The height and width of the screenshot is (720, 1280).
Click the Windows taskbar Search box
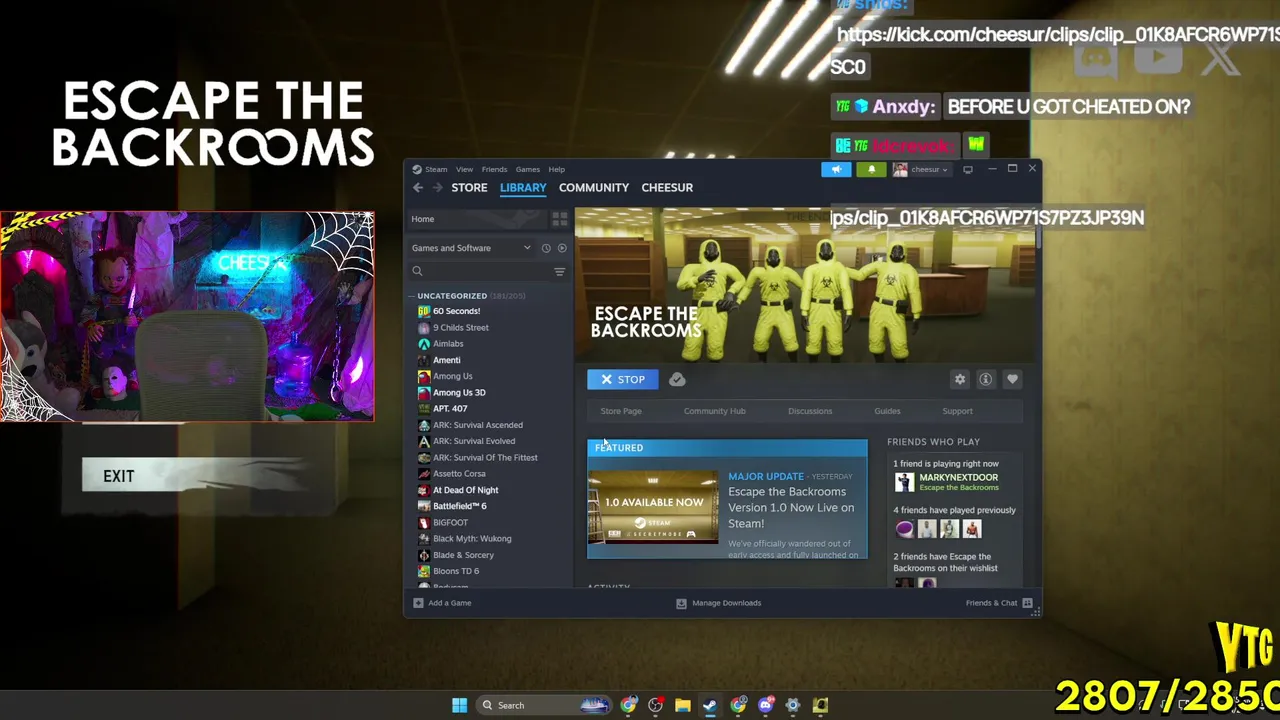click(543, 705)
